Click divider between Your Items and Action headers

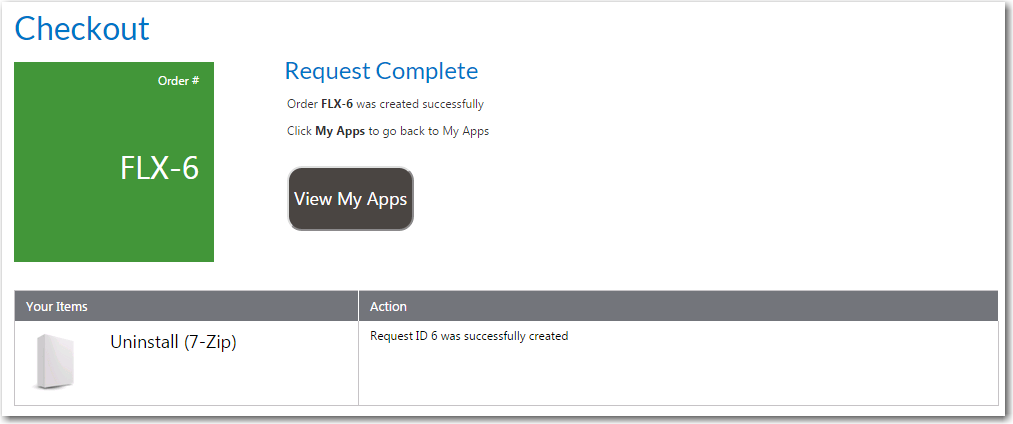coord(358,306)
